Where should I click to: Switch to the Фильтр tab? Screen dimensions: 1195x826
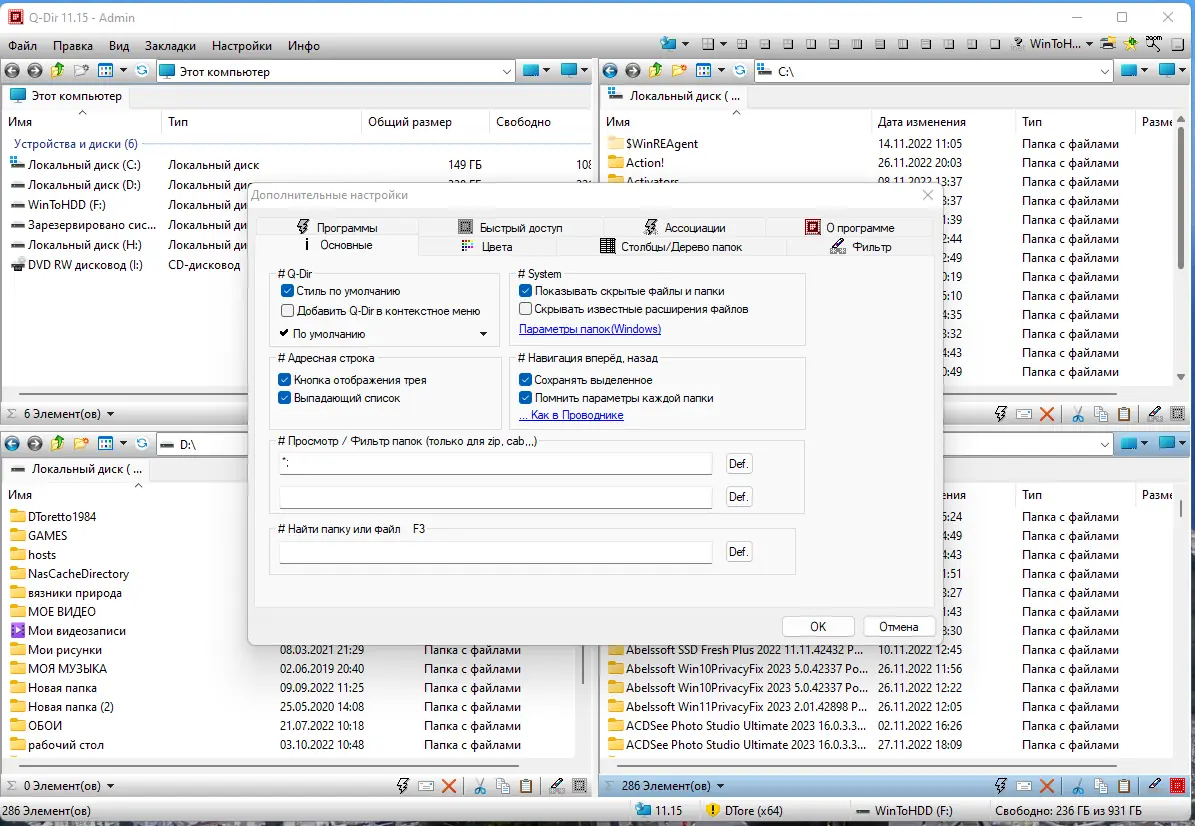pos(860,246)
